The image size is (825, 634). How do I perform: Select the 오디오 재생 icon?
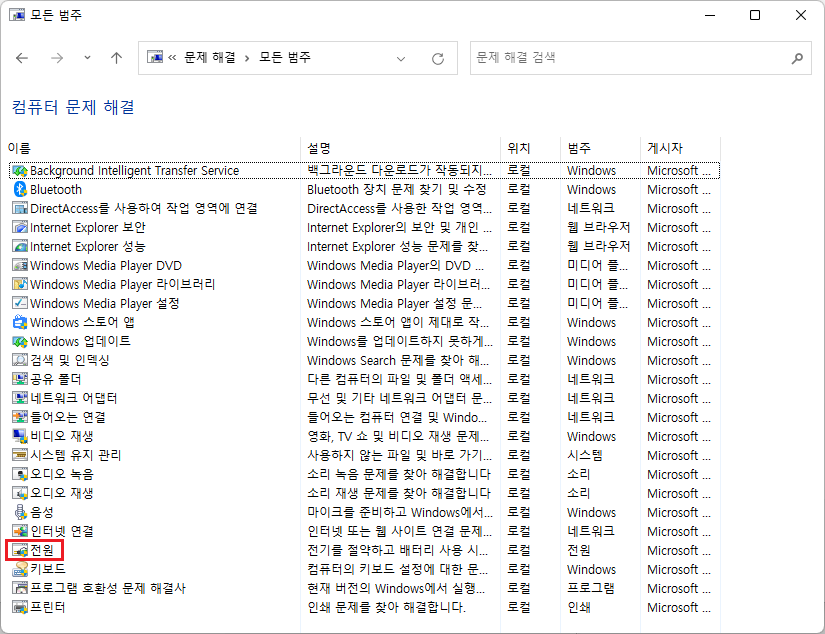click(20, 493)
